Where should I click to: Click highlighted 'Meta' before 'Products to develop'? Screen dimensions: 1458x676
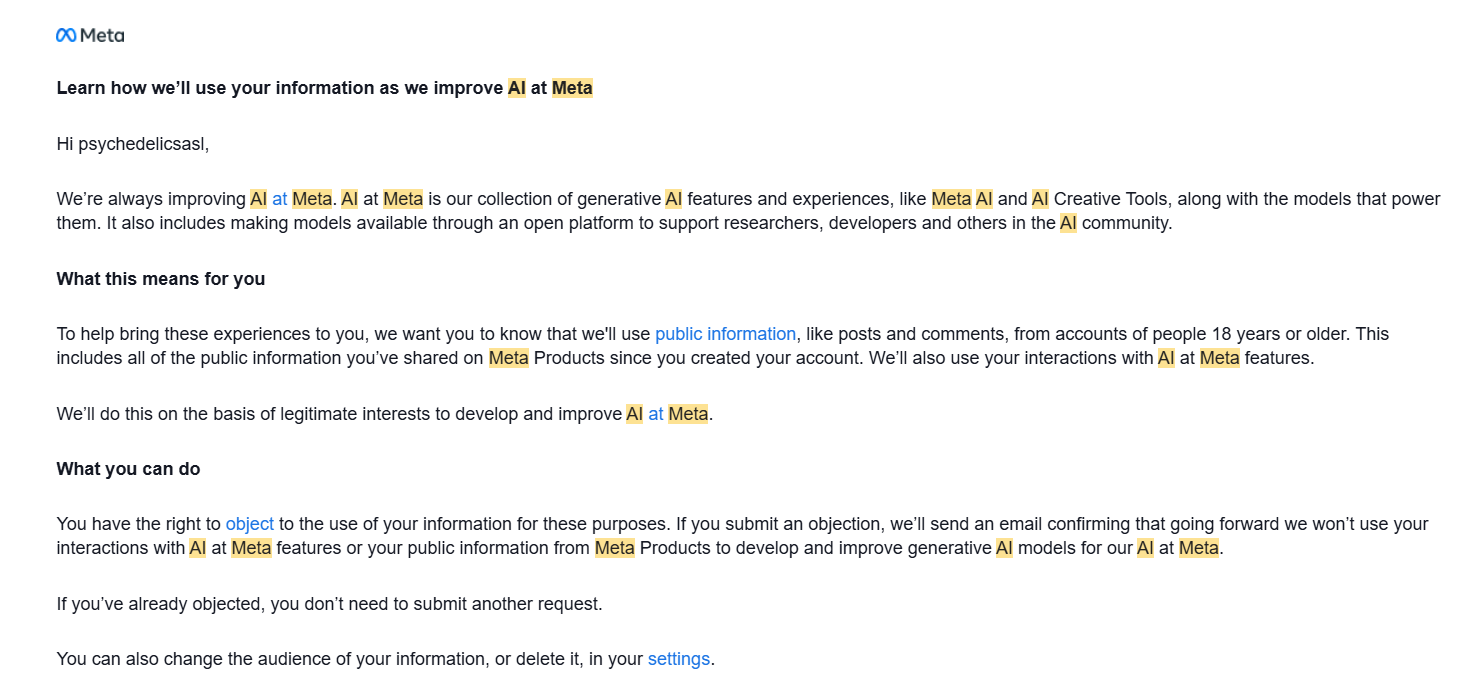pos(615,548)
